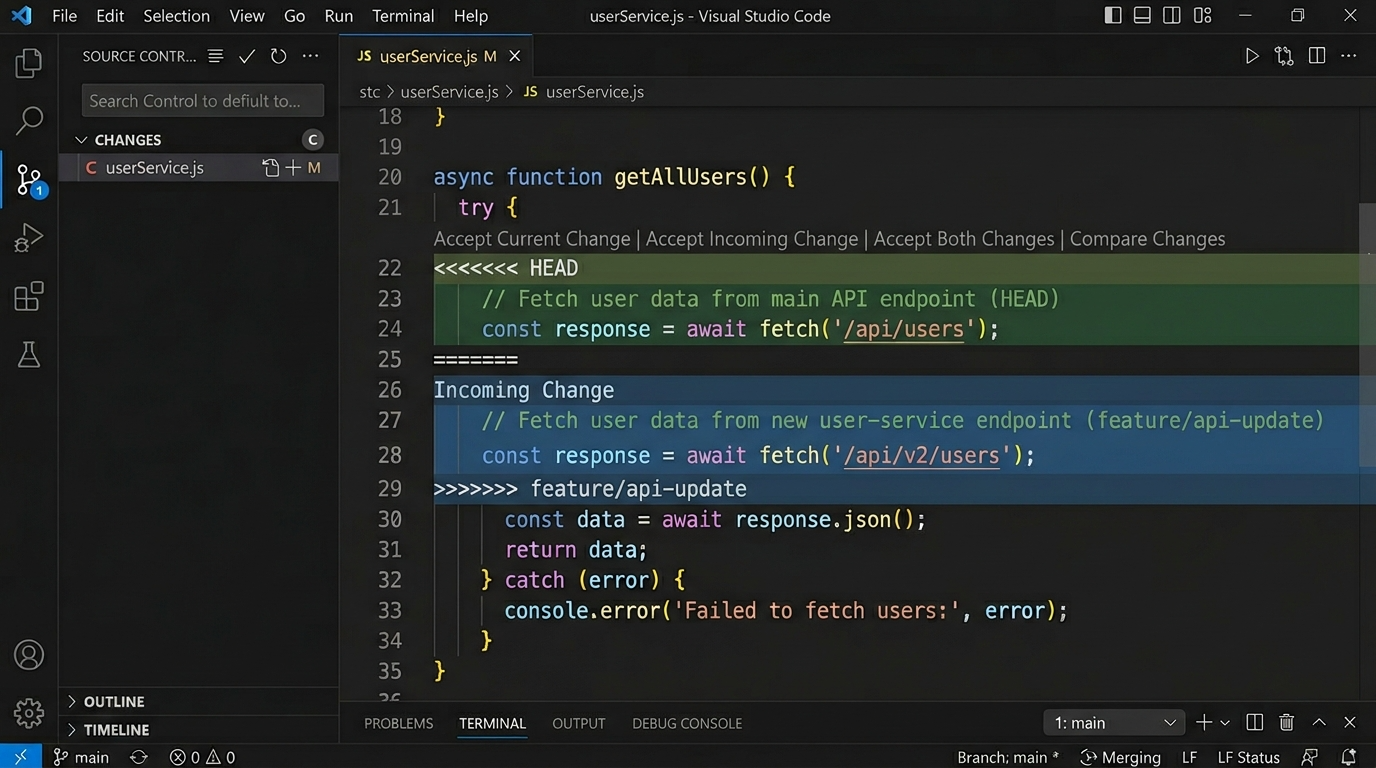Click Accept Current Change

532,239
